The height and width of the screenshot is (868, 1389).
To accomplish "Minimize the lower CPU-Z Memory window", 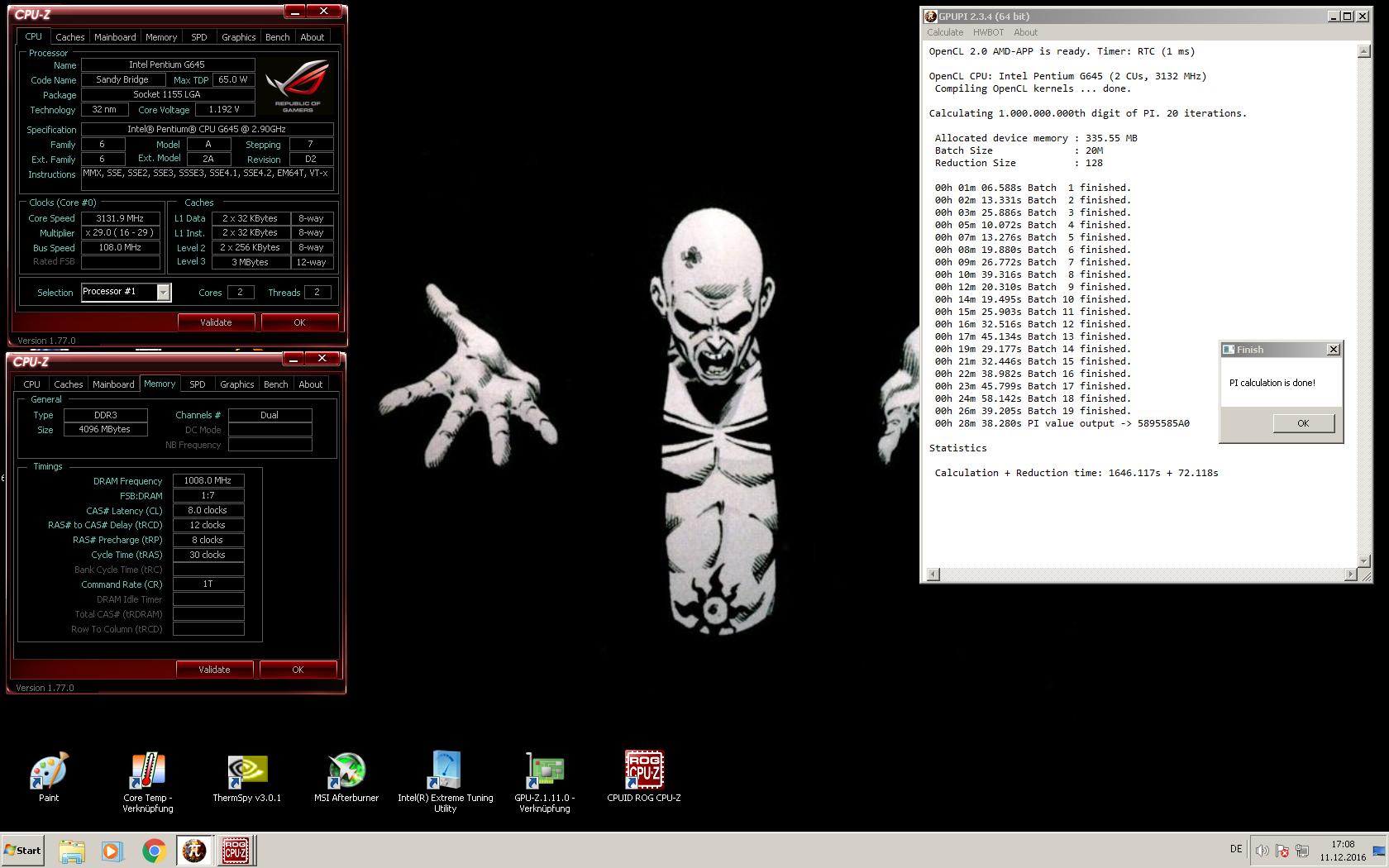I will pyautogui.click(x=294, y=359).
